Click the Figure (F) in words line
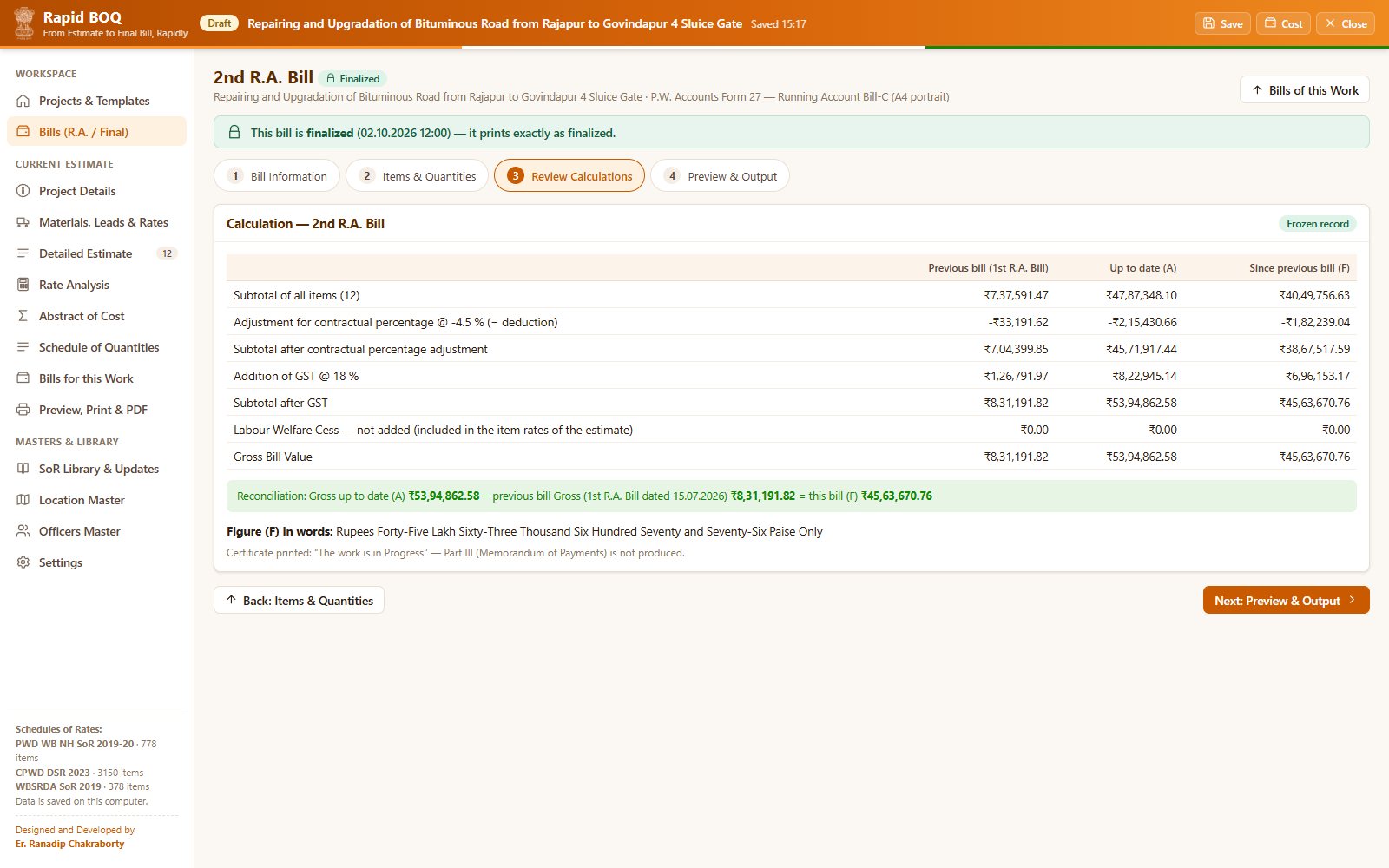The height and width of the screenshot is (868, 1389). pos(524,531)
